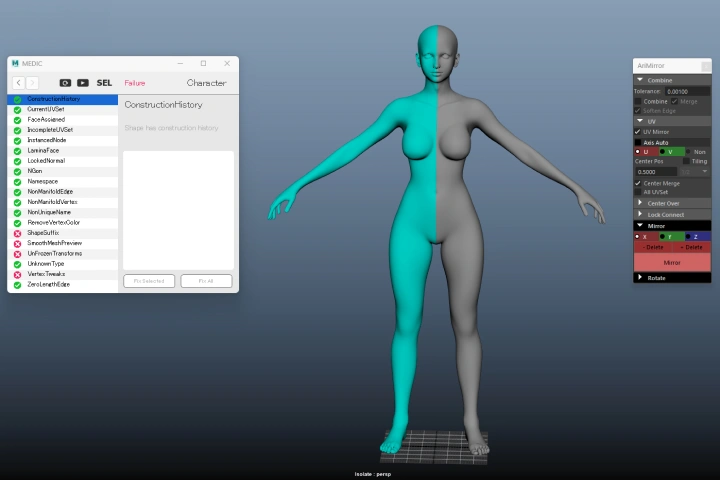Click green check icon beside RemoveVertexColor
This screenshot has height=480, width=720.
click(17, 223)
